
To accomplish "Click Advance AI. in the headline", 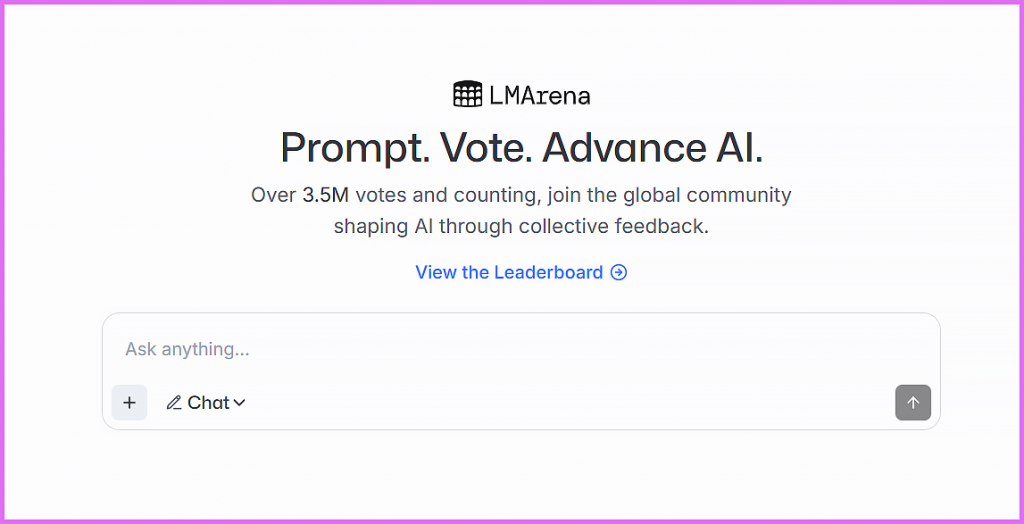I will 652,148.
